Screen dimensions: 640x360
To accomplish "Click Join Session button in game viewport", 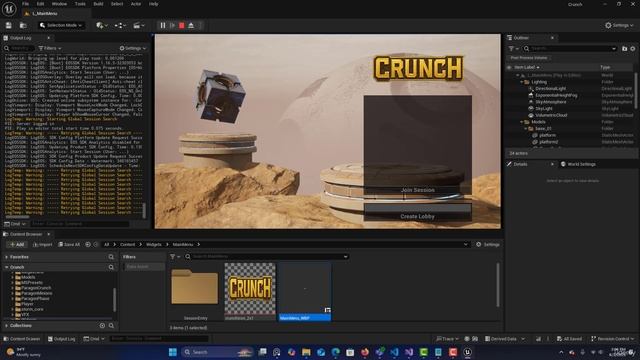I will coord(418,190).
